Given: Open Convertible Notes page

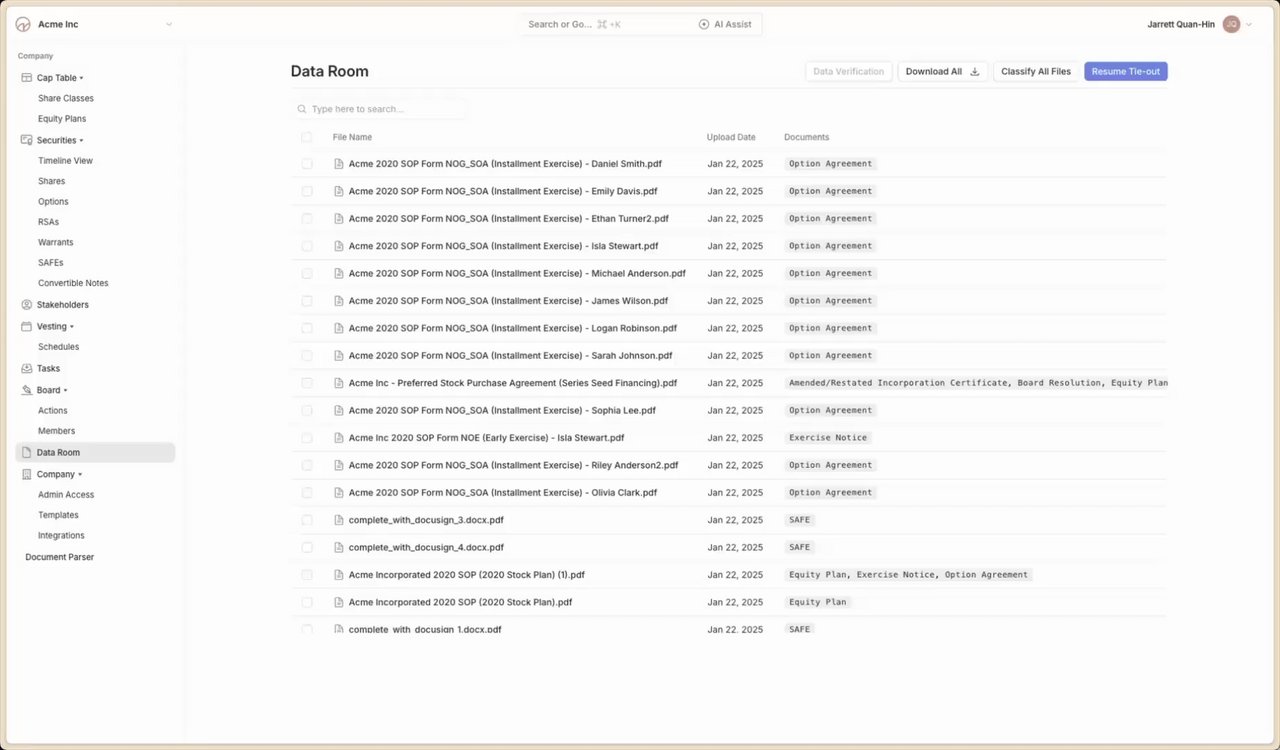Looking at the screenshot, I should pyautogui.click(x=73, y=283).
